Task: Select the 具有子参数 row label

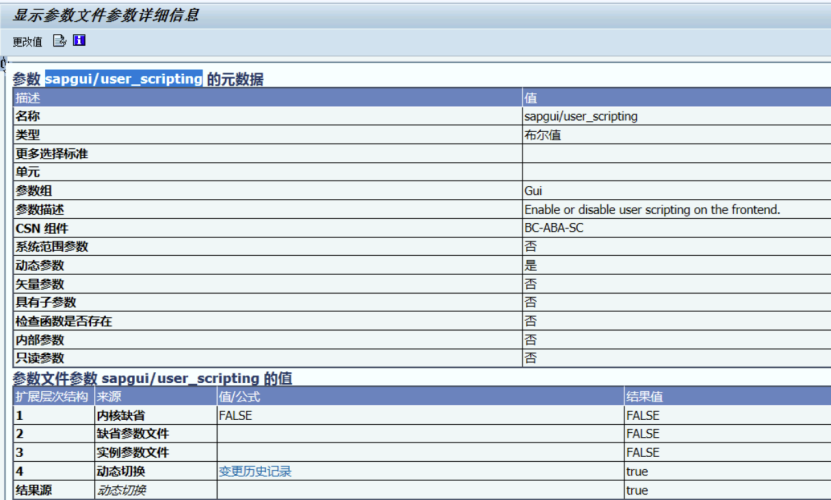Action: tap(46, 302)
